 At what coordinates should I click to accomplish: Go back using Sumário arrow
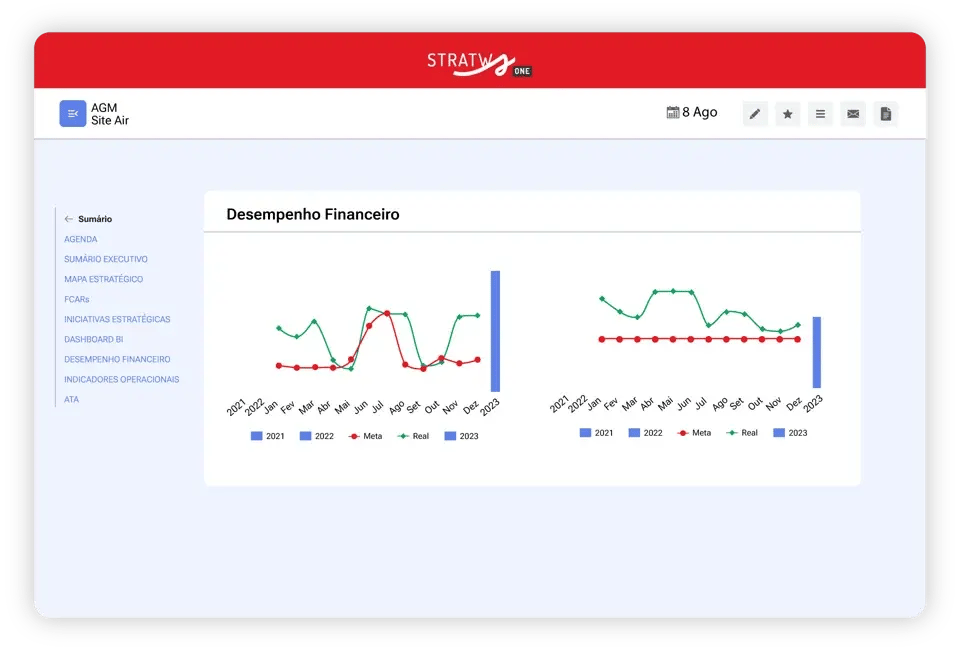pyautogui.click(x=69, y=219)
